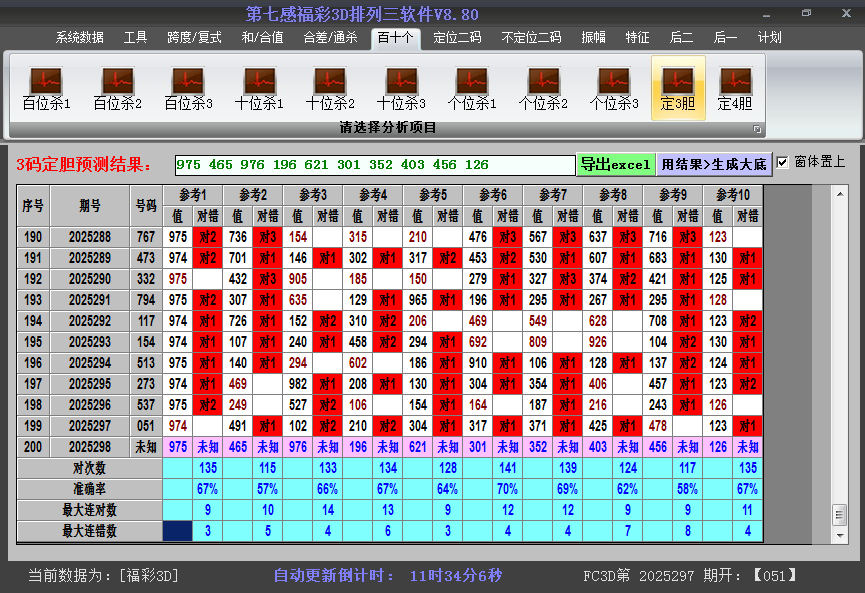
Task: Open the 系统数据 menu
Action: (x=80, y=38)
